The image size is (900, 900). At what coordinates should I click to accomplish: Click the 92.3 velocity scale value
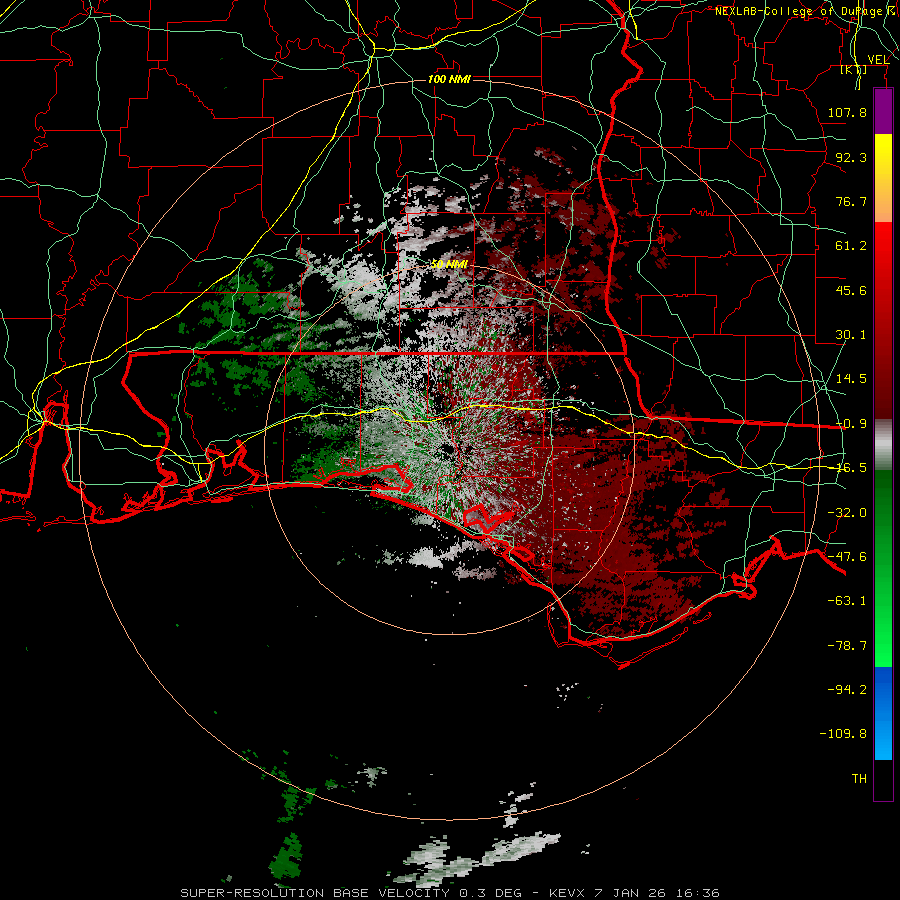tap(851, 157)
